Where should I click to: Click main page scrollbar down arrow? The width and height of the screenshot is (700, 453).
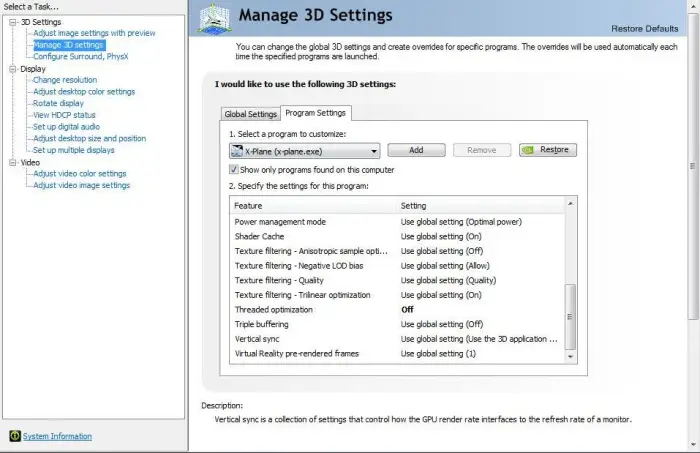click(x=693, y=445)
